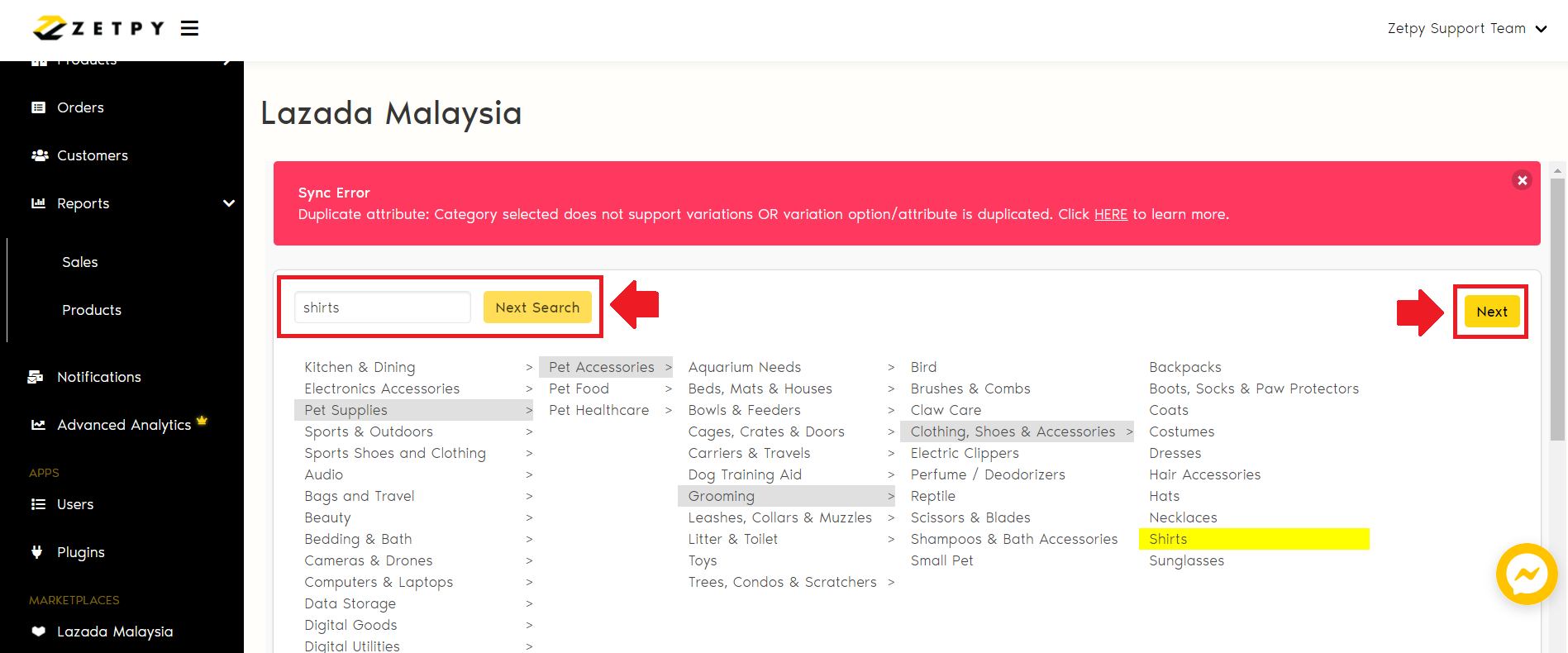The width and height of the screenshot is (1568, 653).
Task: Click the page vertical scrollbar
Action: point(1558,310)
